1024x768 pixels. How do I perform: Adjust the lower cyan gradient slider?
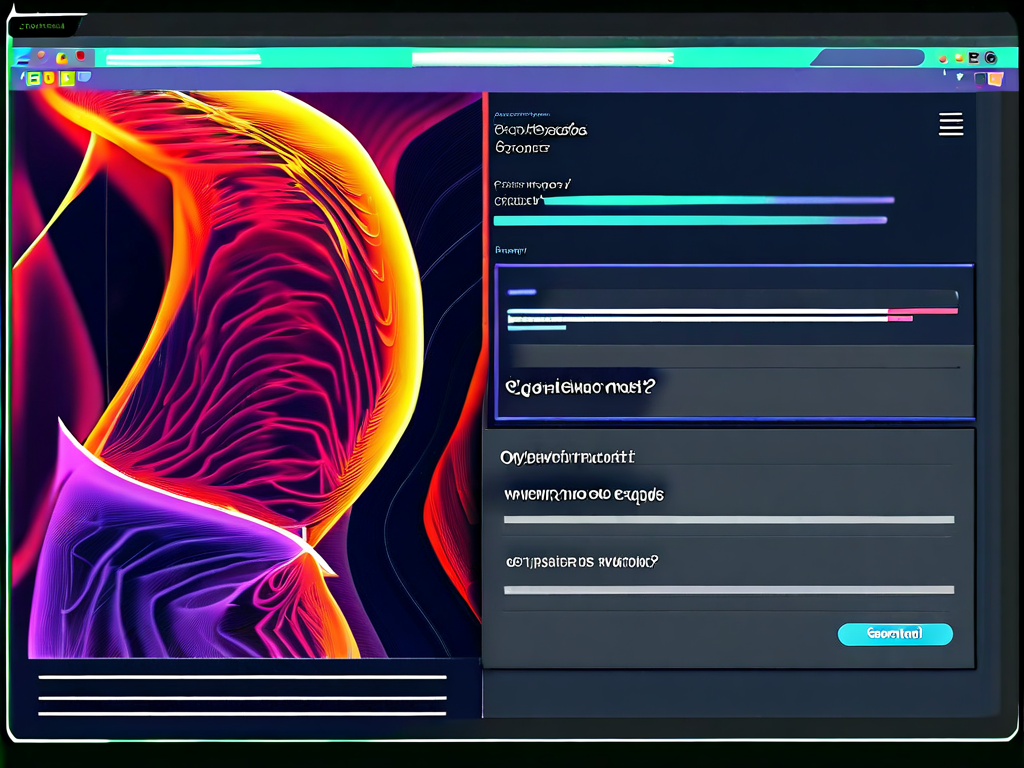tap(690, 221)
